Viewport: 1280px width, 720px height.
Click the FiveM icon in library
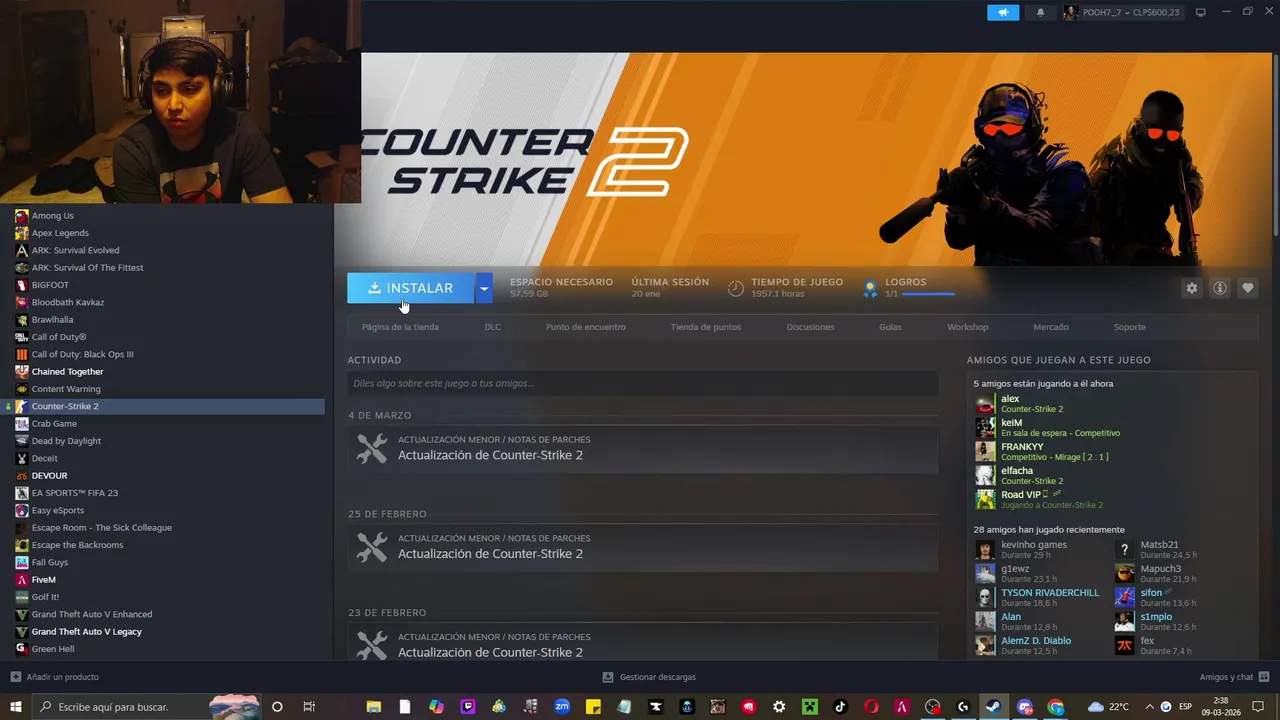22,580
